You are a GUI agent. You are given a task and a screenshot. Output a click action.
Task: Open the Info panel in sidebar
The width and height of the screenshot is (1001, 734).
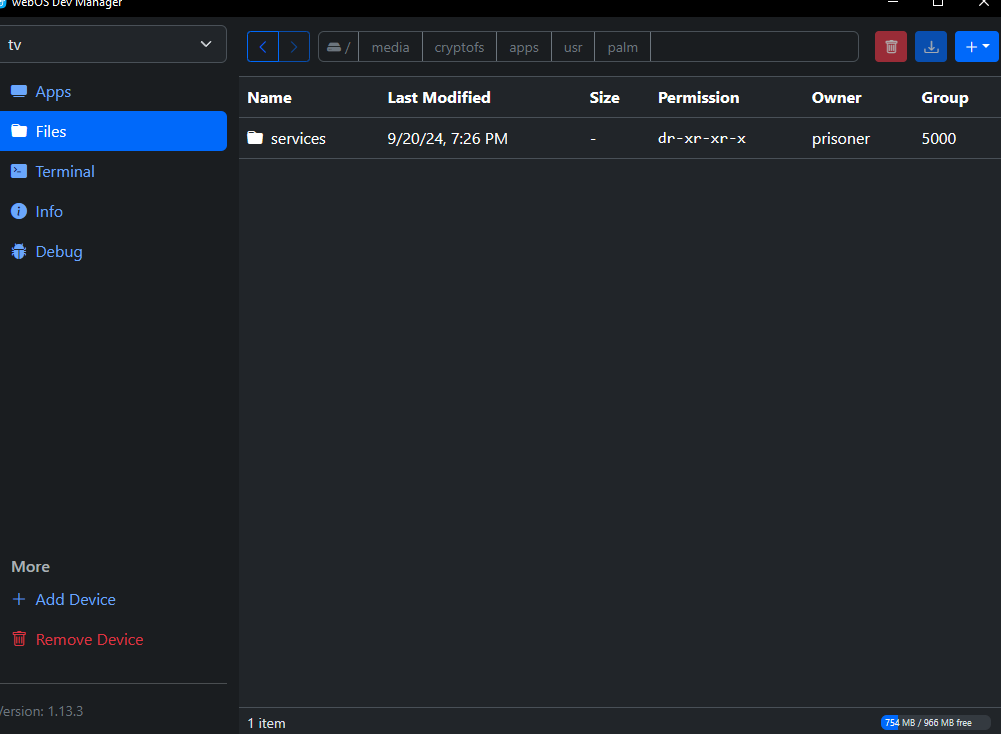[x=49, y=211]
